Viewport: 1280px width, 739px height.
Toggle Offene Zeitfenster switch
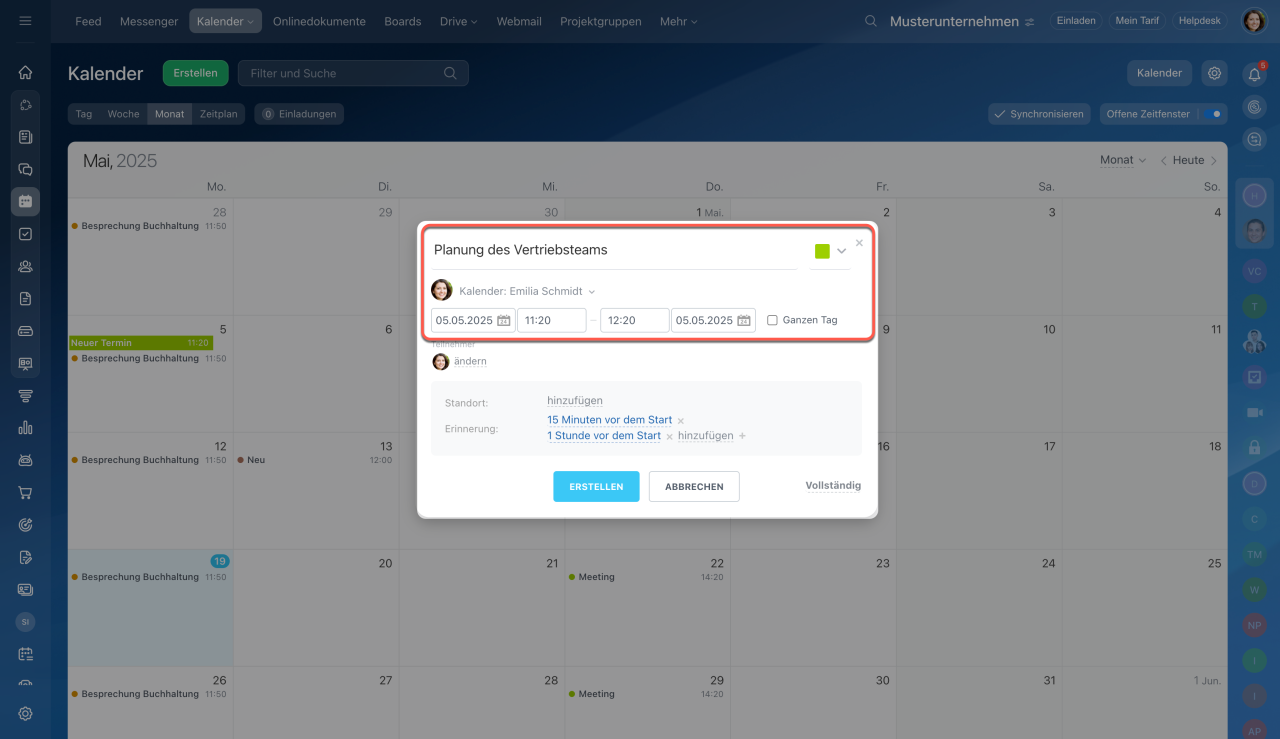click(1213, 114)
